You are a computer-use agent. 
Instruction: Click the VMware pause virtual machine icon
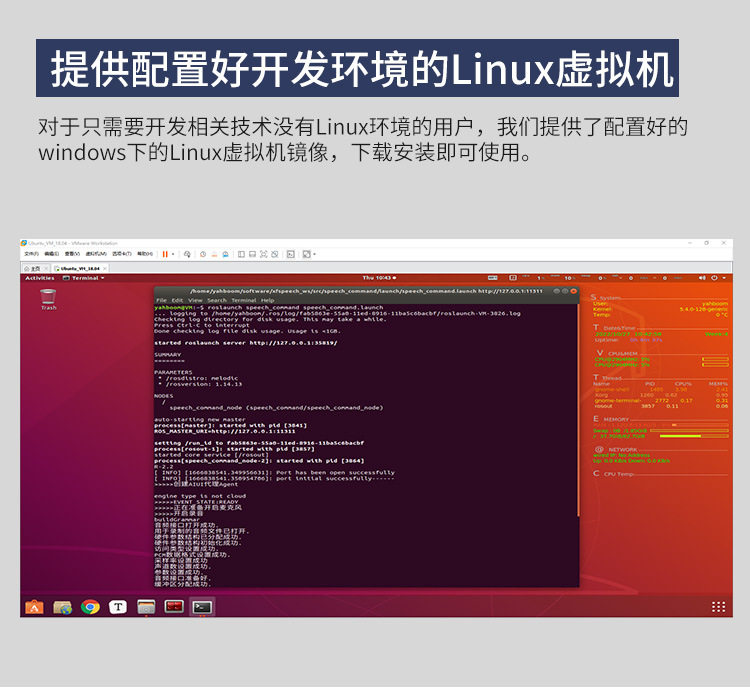pyautogui.click(x=165, y=254)
